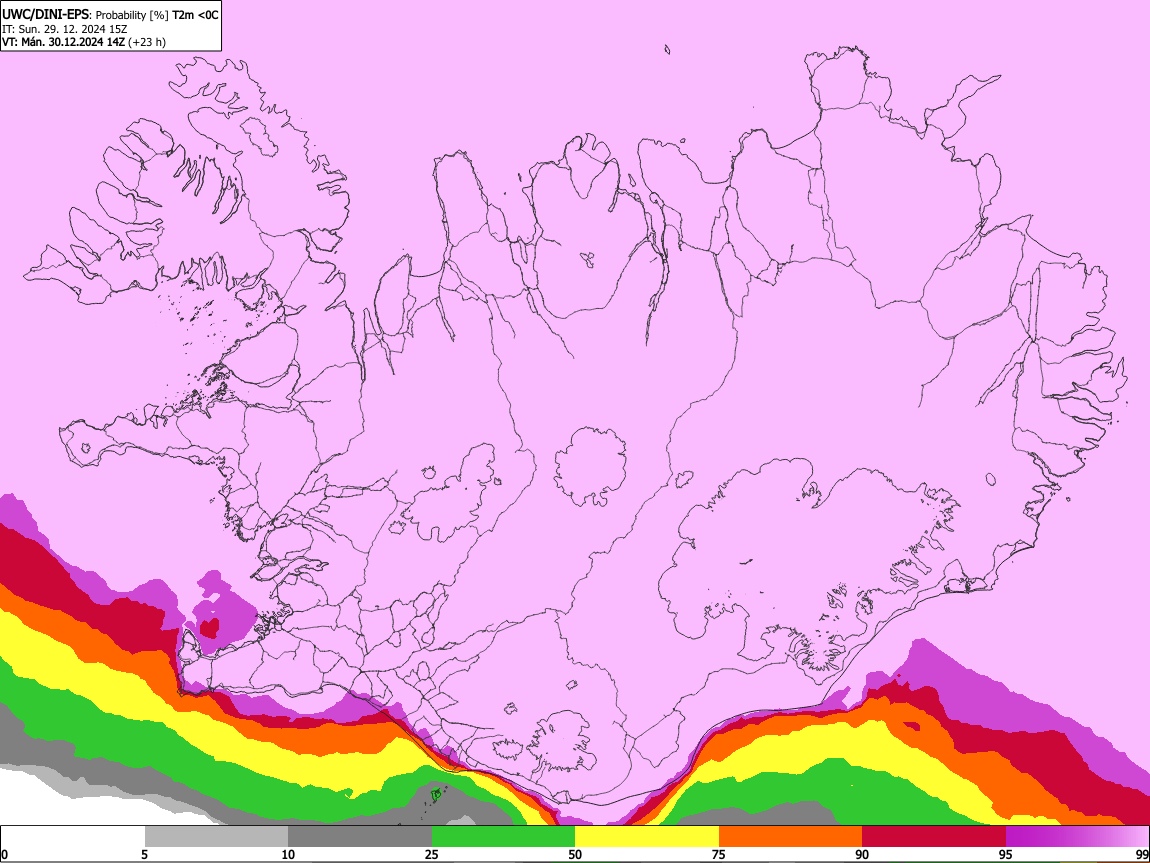Click the legend tick label '99'
The height and width of the screenshot is (863, 1150).
coord(1141,854)
